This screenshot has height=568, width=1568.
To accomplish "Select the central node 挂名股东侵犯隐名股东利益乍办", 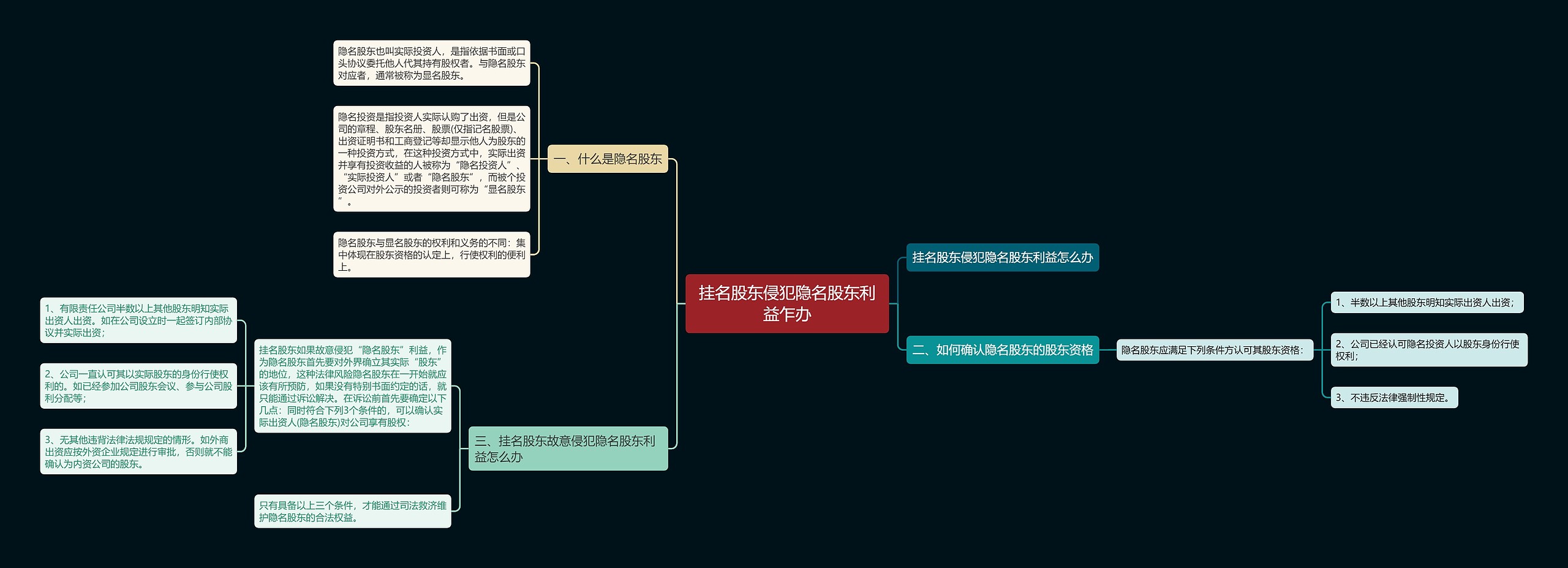I will click(786, 303).
